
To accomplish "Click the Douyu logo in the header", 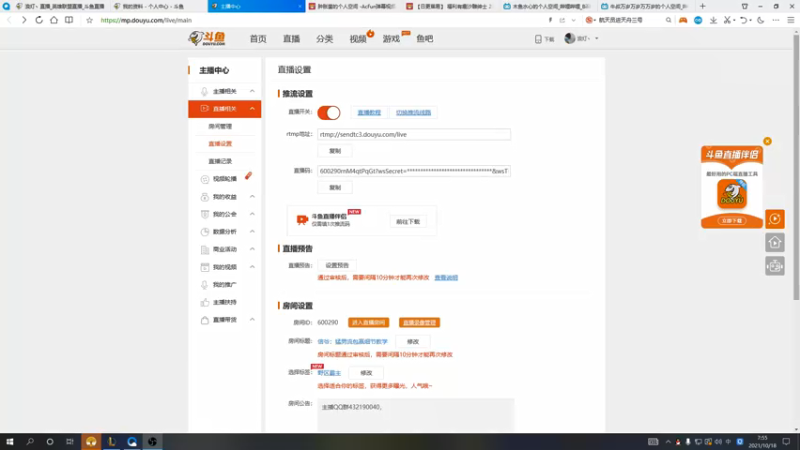I will pos(207,38).
